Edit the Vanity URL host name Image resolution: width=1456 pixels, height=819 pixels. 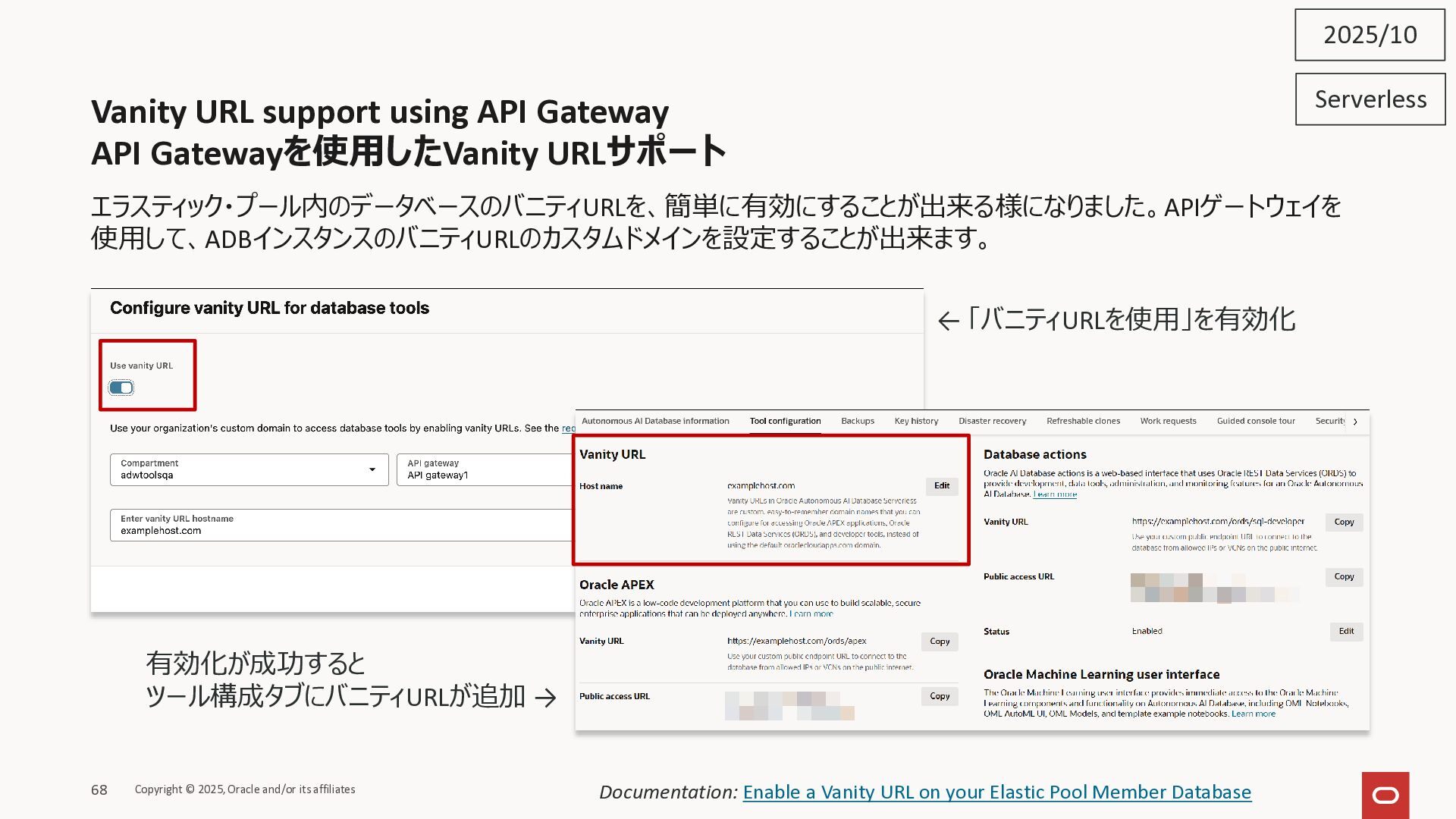tap(942, 486)
